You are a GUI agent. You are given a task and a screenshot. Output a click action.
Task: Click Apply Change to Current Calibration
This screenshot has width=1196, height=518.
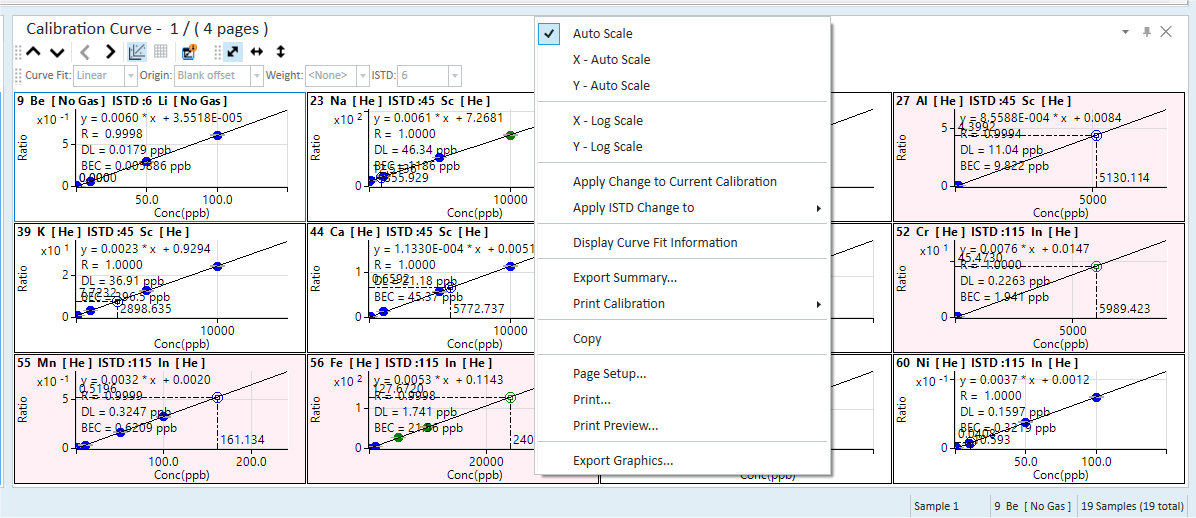tap(683, 182)
